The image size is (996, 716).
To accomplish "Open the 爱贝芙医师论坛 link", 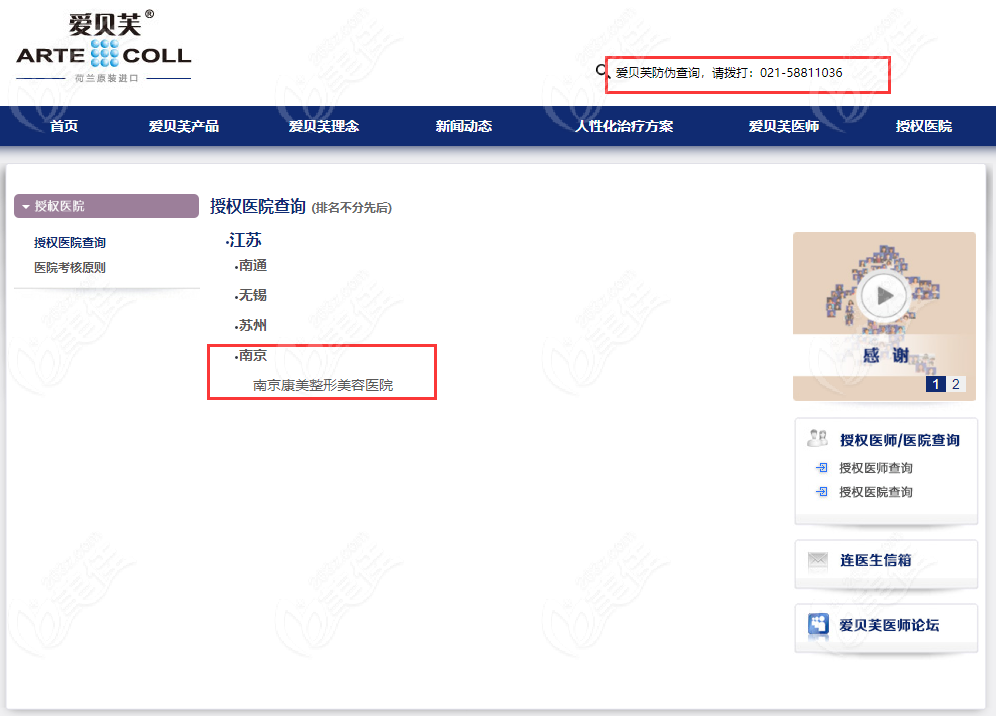I will tap(889, 625).
